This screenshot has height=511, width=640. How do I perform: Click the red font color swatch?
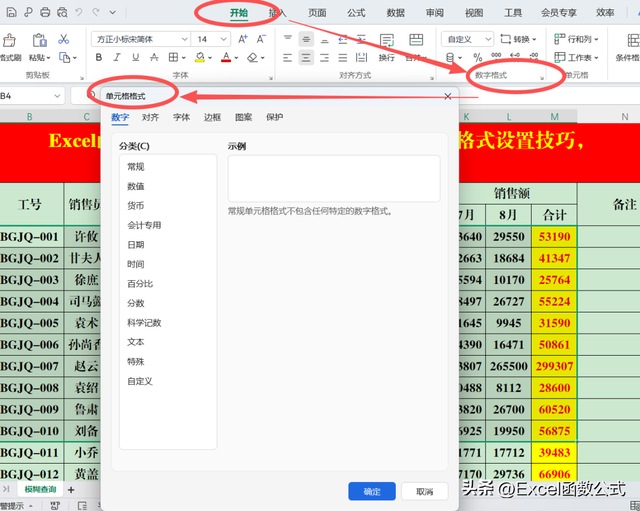pos(227,58)
